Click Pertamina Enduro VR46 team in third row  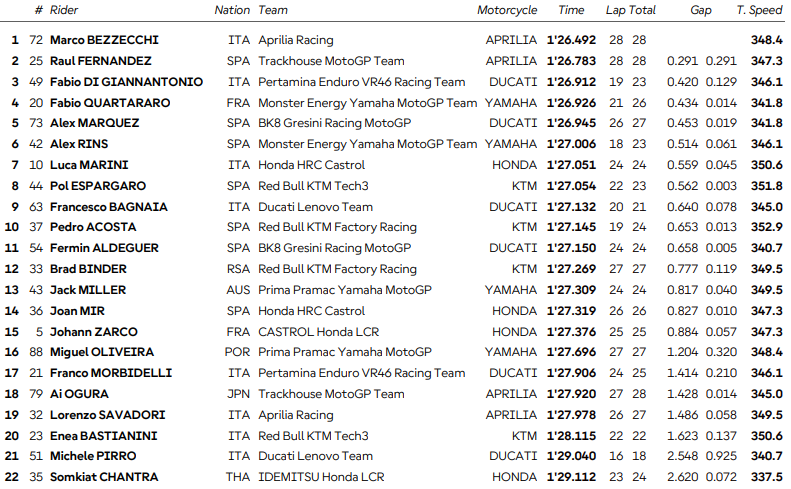[361, 82]
